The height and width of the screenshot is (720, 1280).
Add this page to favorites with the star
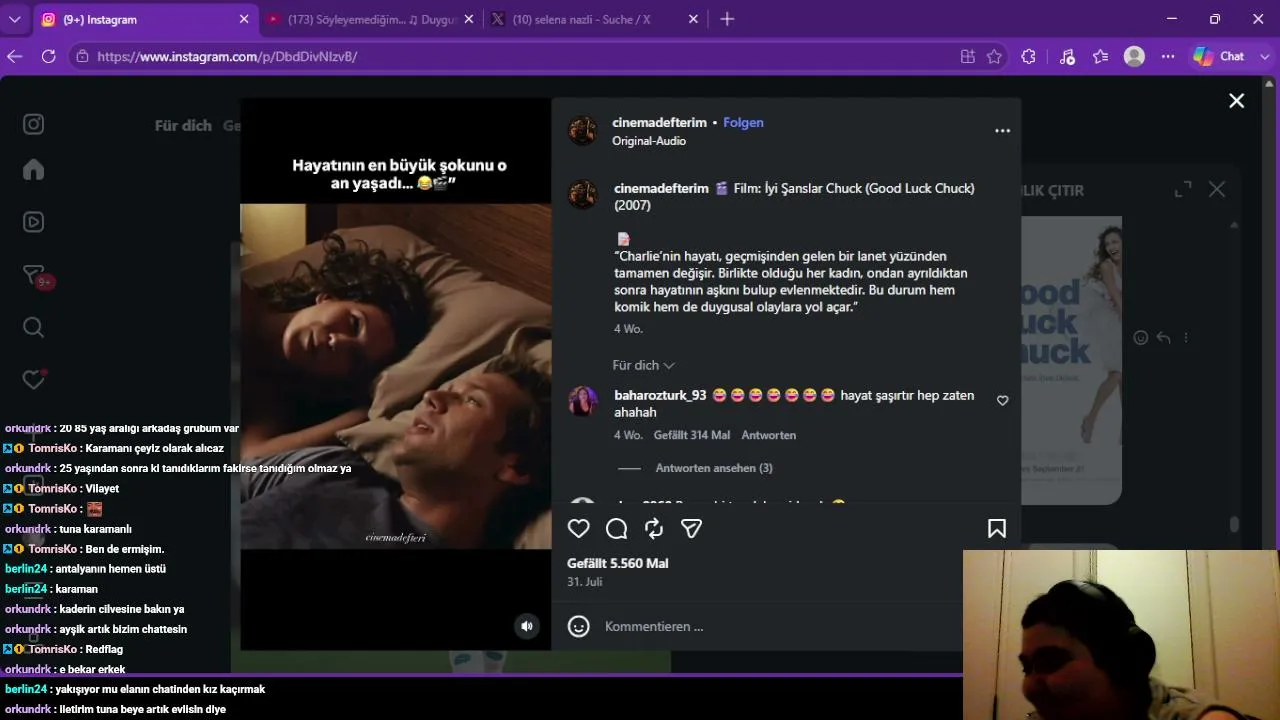(994, 57)
